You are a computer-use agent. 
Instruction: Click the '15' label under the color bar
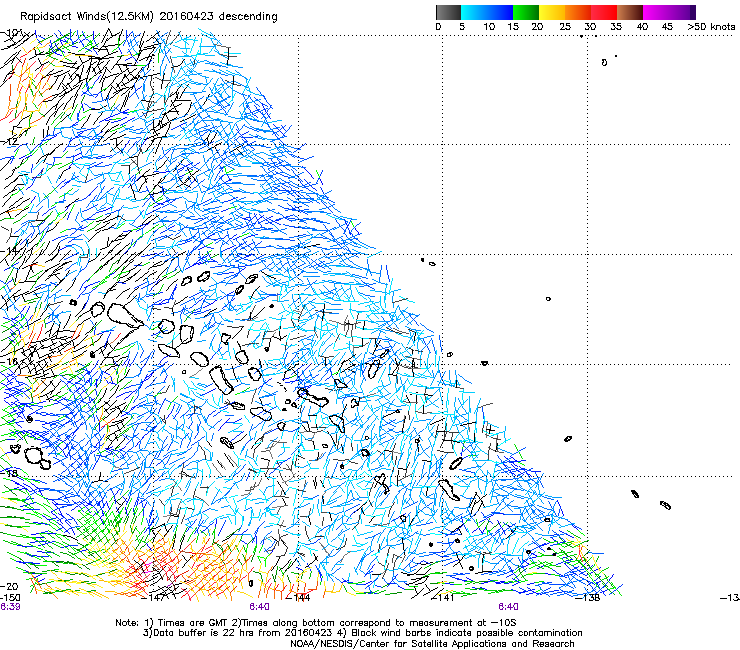(513, 27)
